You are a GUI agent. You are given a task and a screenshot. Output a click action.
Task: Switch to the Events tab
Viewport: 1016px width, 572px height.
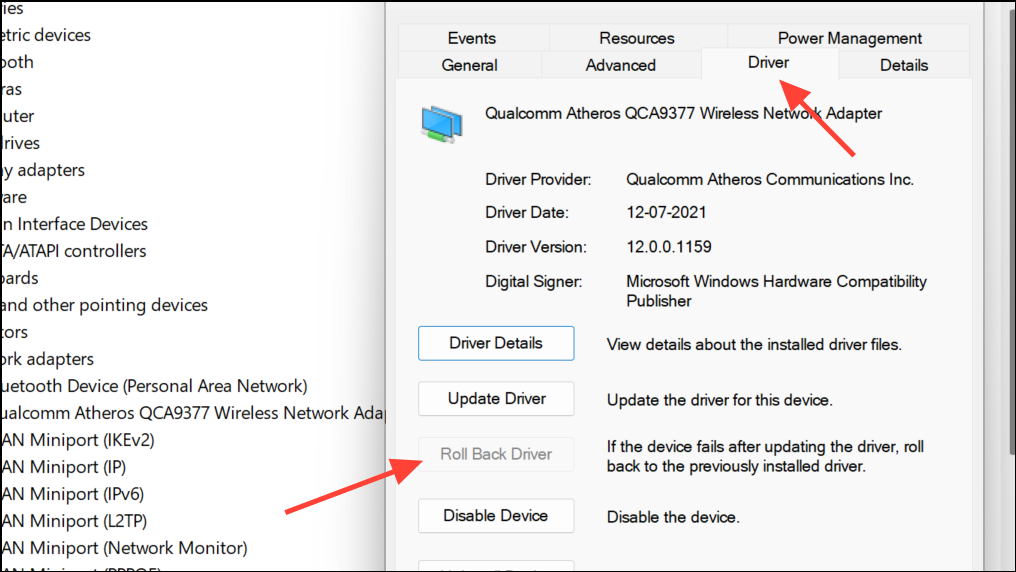pos(471,38)
